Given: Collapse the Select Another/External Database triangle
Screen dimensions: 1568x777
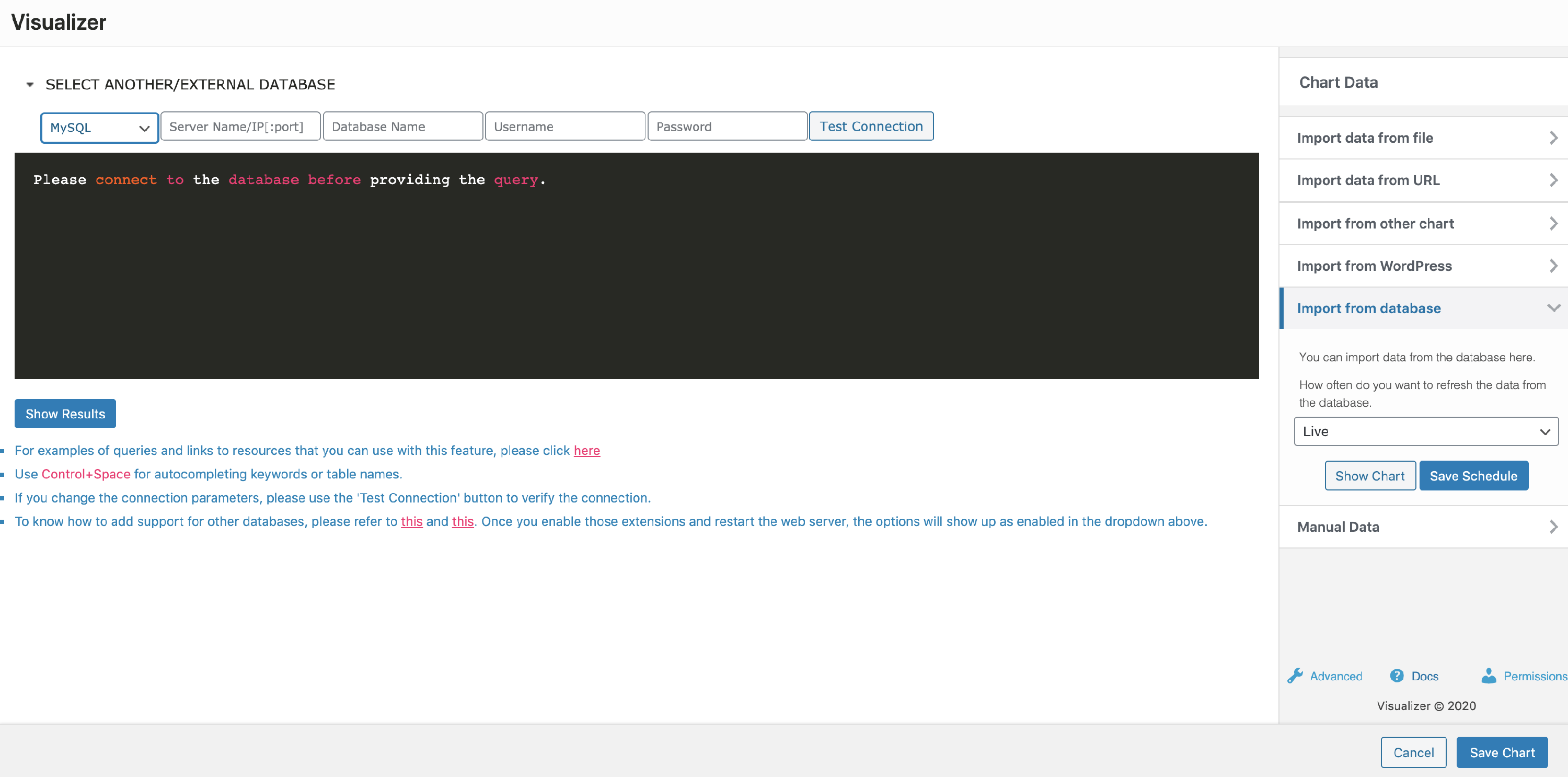Looking at the screenshot, I should pos(30,85).
